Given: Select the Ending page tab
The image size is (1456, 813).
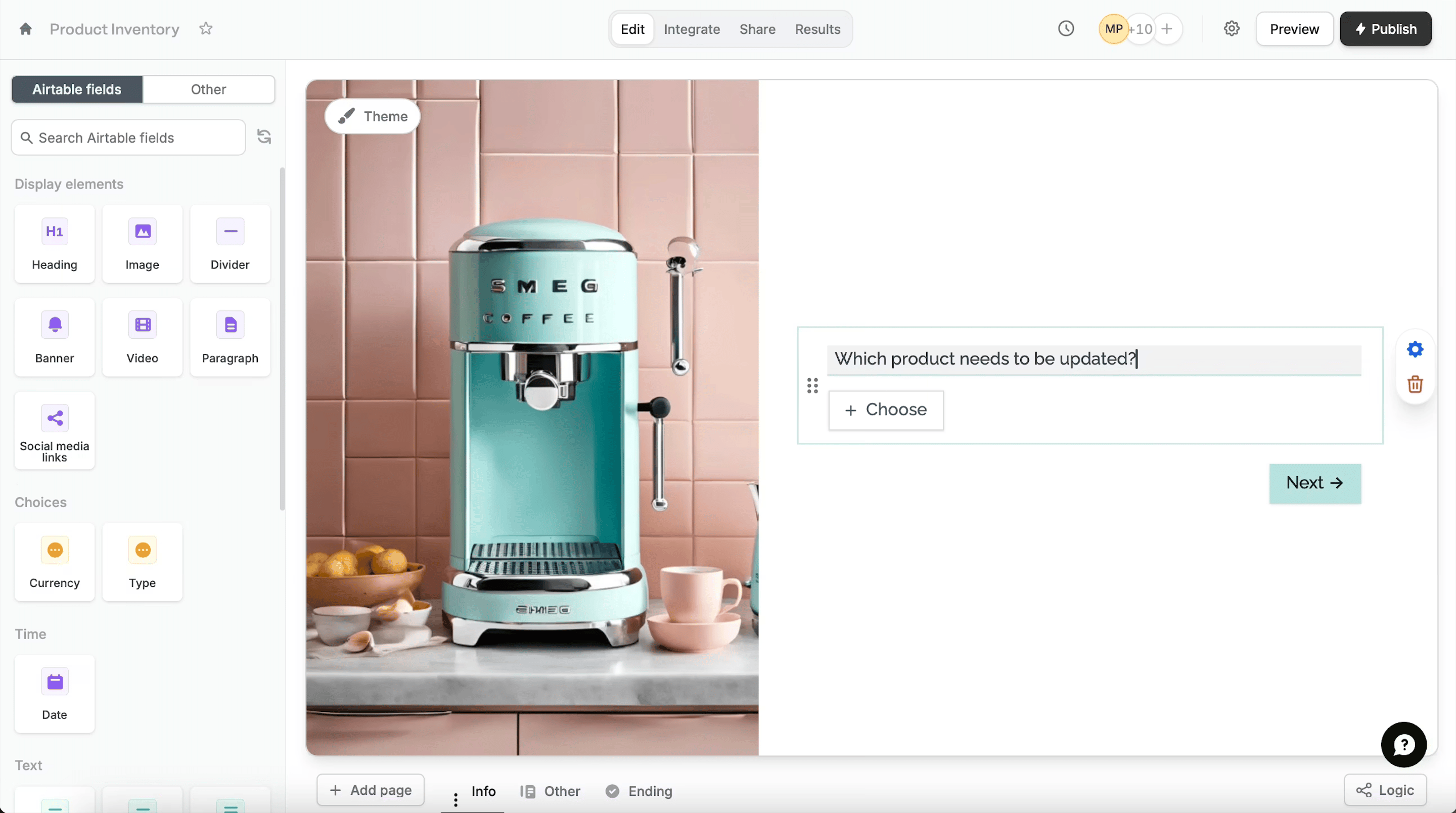Looking at the screenshot, I should point(639,791).
